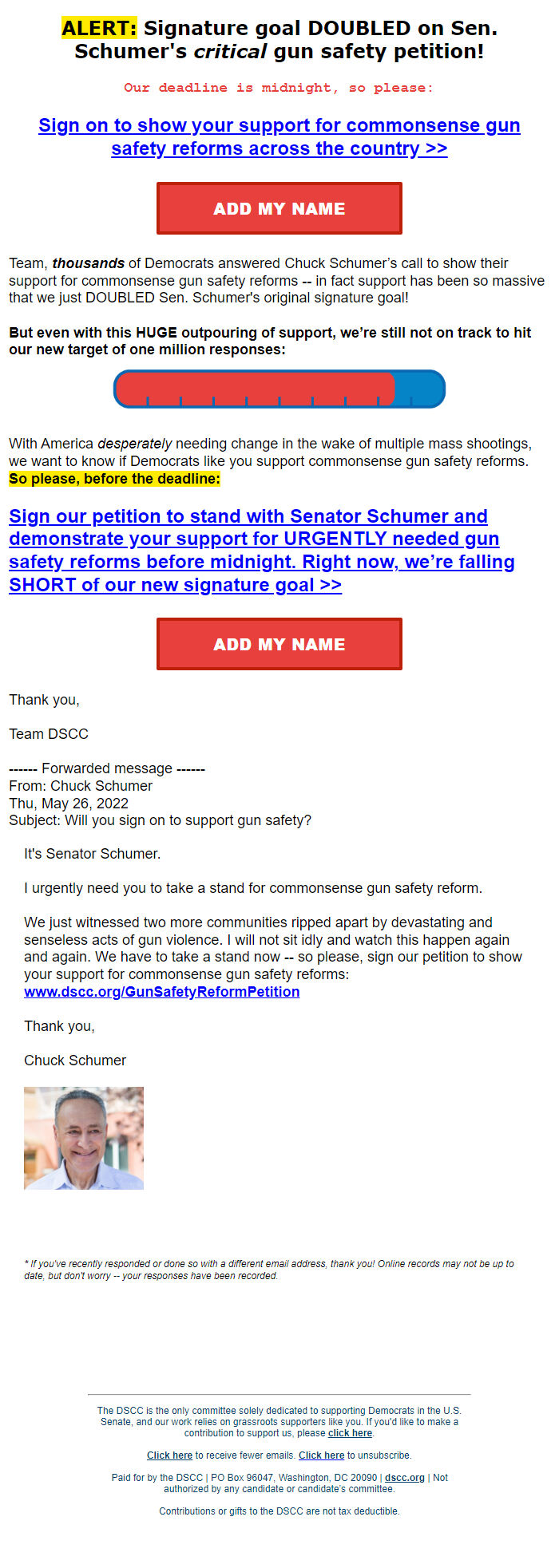The width and height of the screenshot is (559, 1568).
Task: Click the italic "If you've recently responded" footnote
Action: 268,1270
